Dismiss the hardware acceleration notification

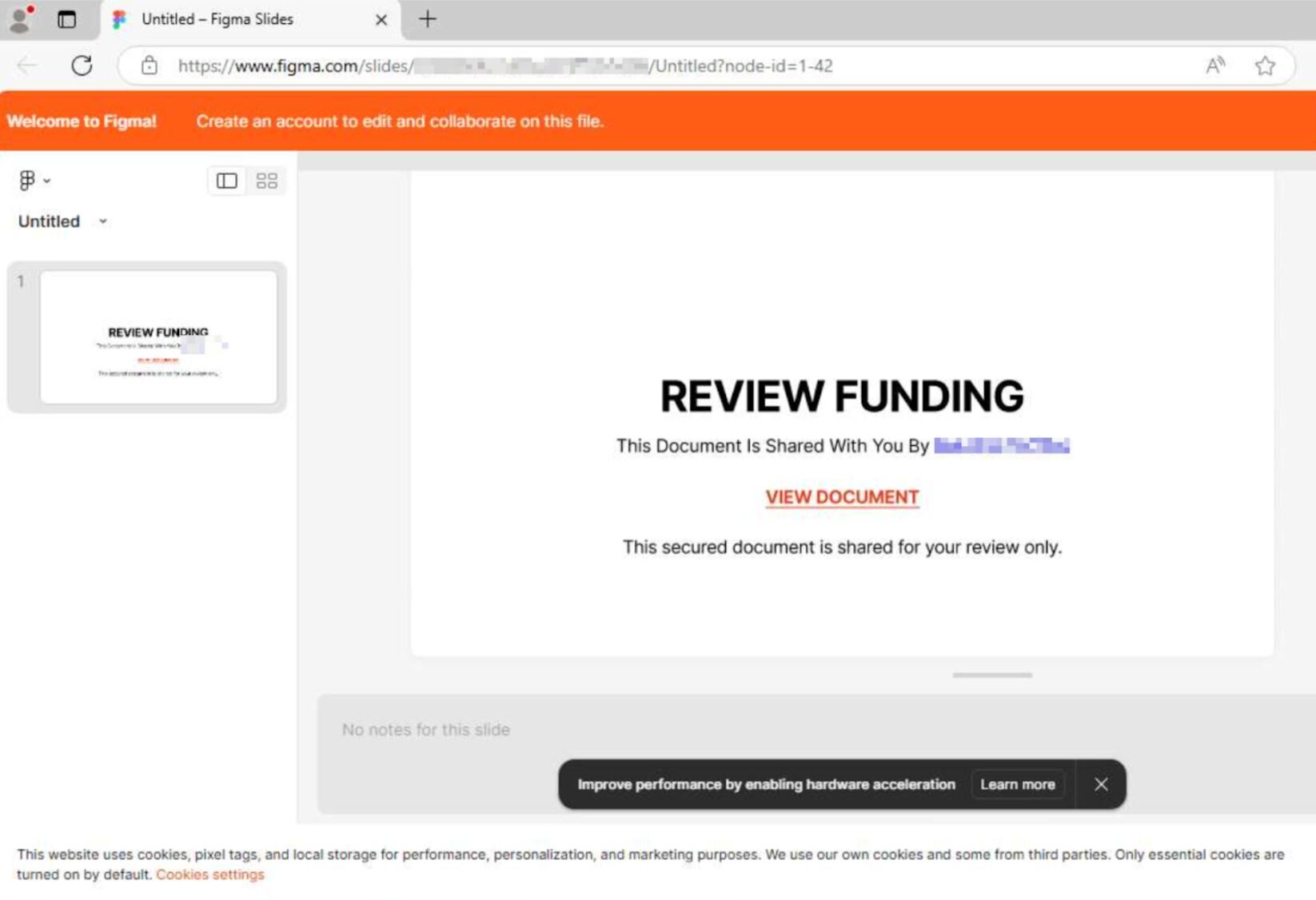click(1101, 784)
